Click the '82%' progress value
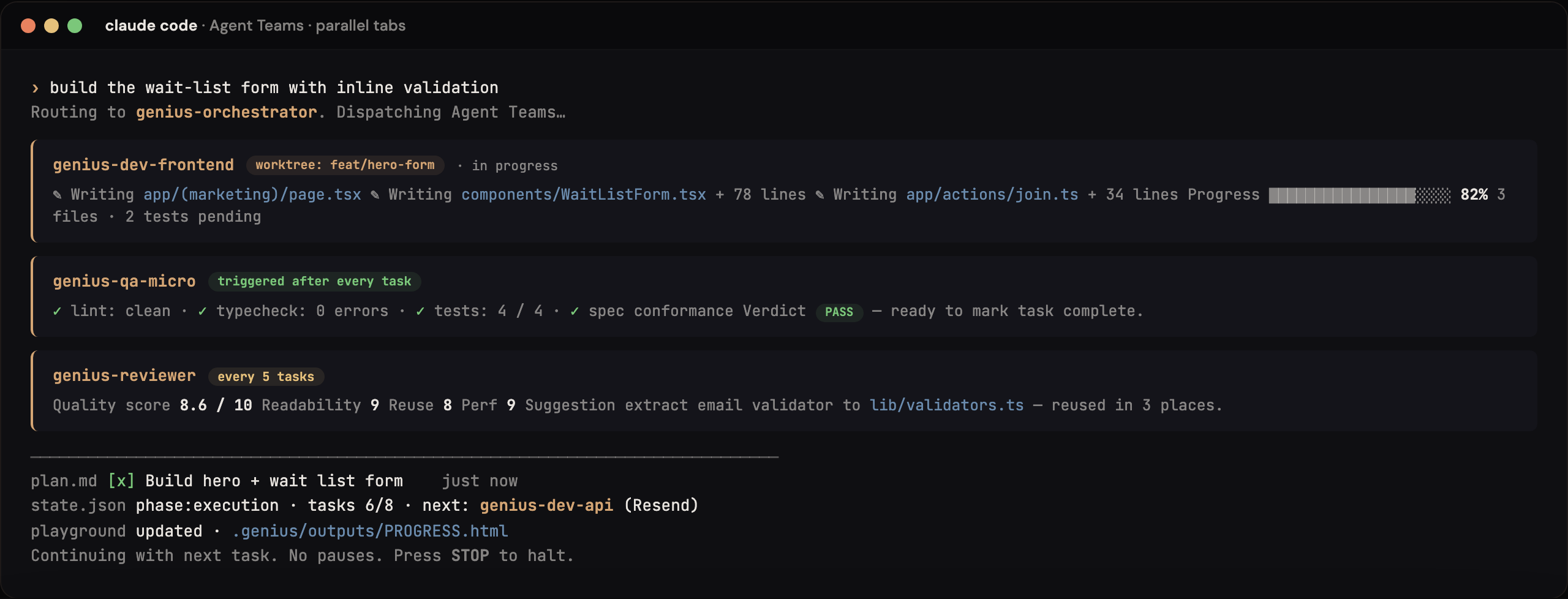 [x=1474, y=195]
